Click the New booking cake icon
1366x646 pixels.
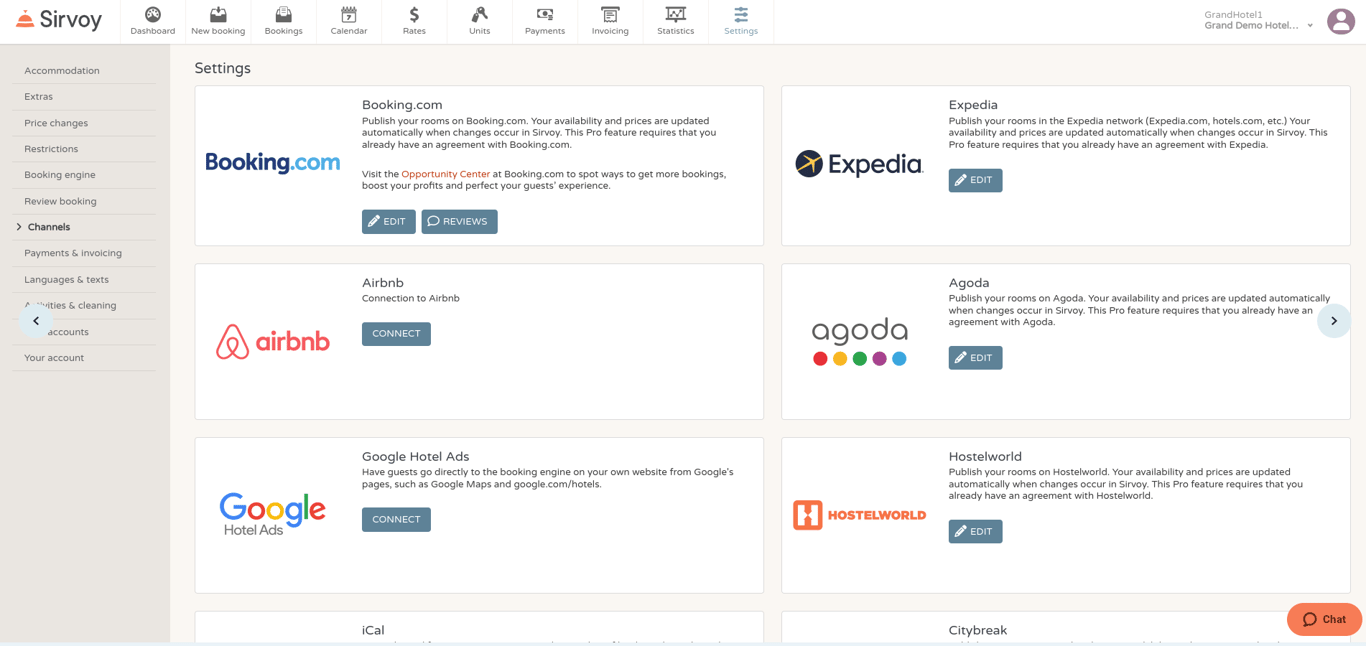pyautogui.click(x=218, y=21)
